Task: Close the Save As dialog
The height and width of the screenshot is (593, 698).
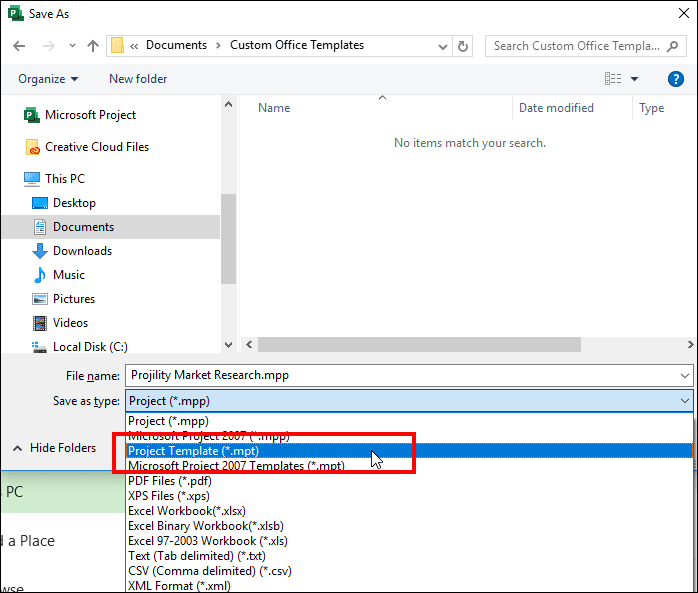Action: coord(684,13)
